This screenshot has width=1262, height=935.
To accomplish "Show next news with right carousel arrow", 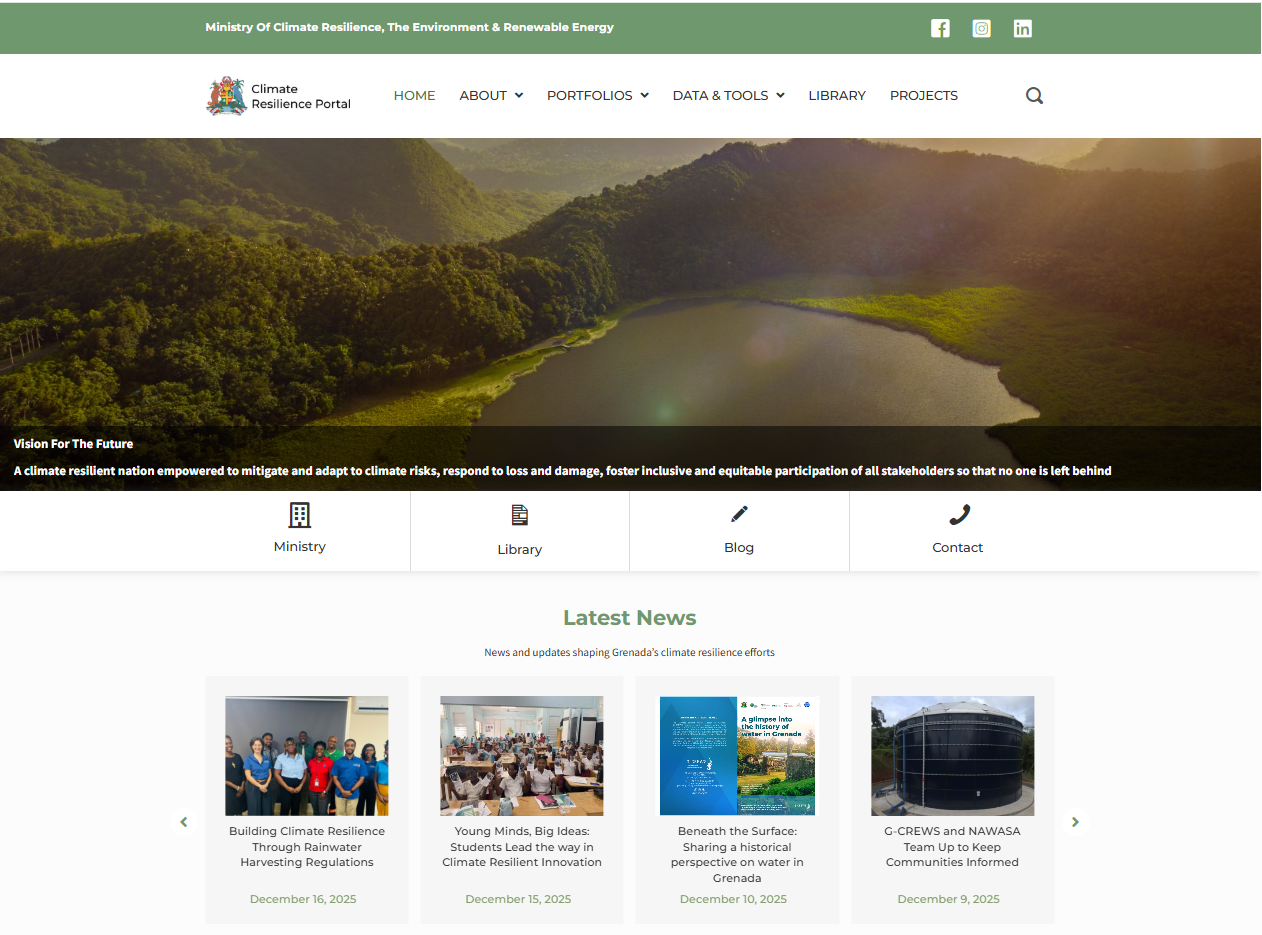I will tap(1075, 822).
